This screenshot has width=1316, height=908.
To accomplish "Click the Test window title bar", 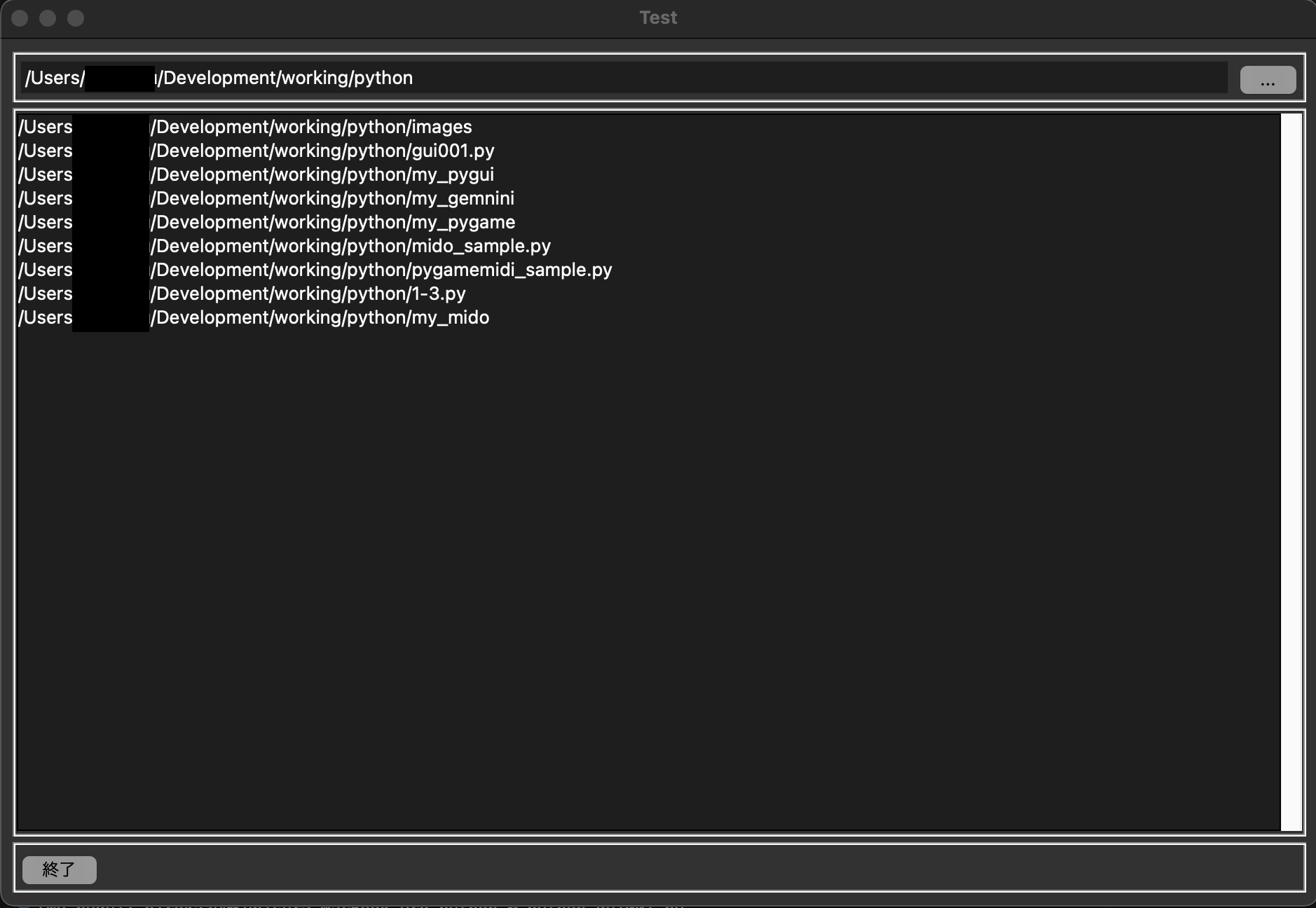I will (657, 17).
